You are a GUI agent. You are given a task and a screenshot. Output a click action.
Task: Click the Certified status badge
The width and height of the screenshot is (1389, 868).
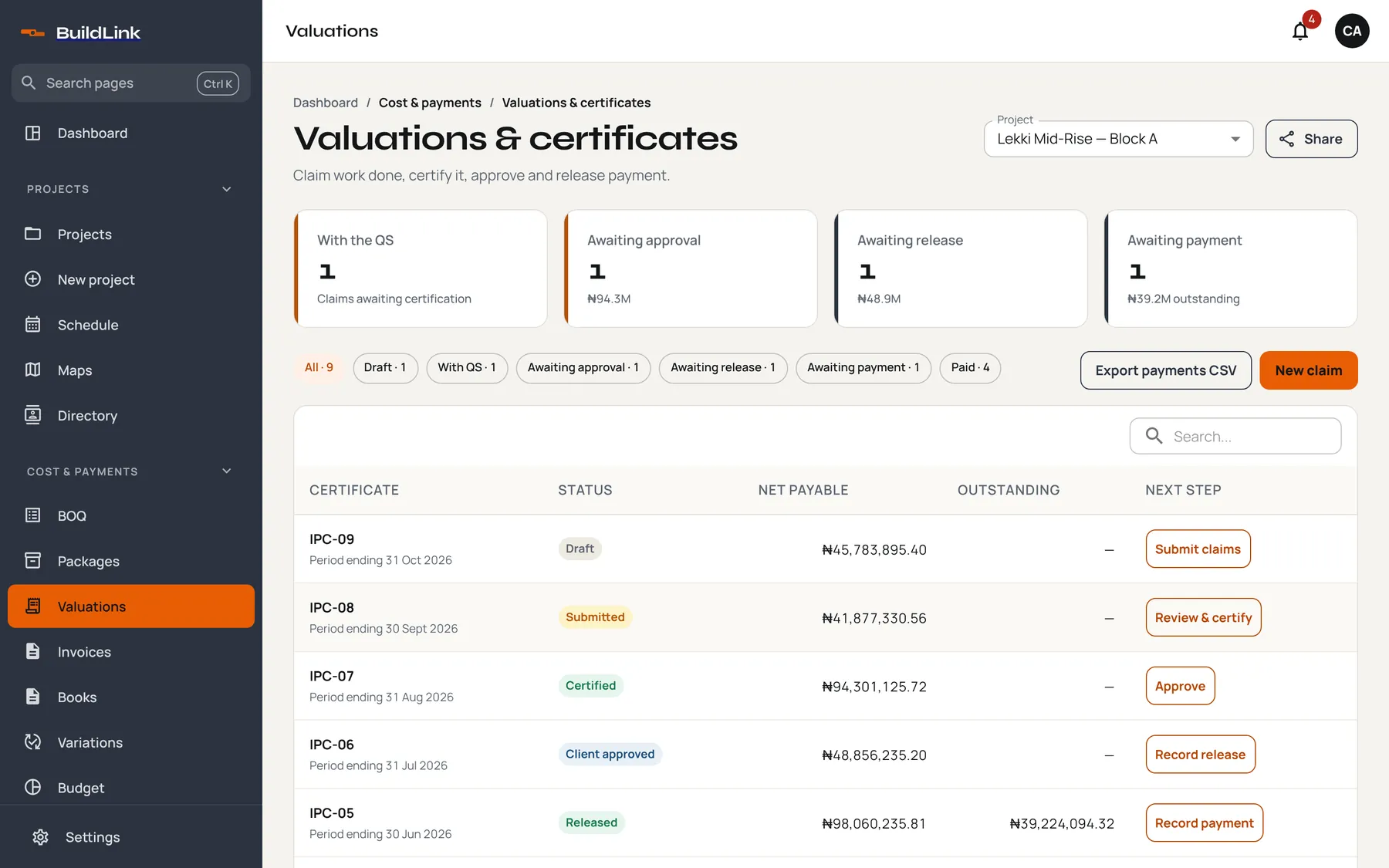590,686
